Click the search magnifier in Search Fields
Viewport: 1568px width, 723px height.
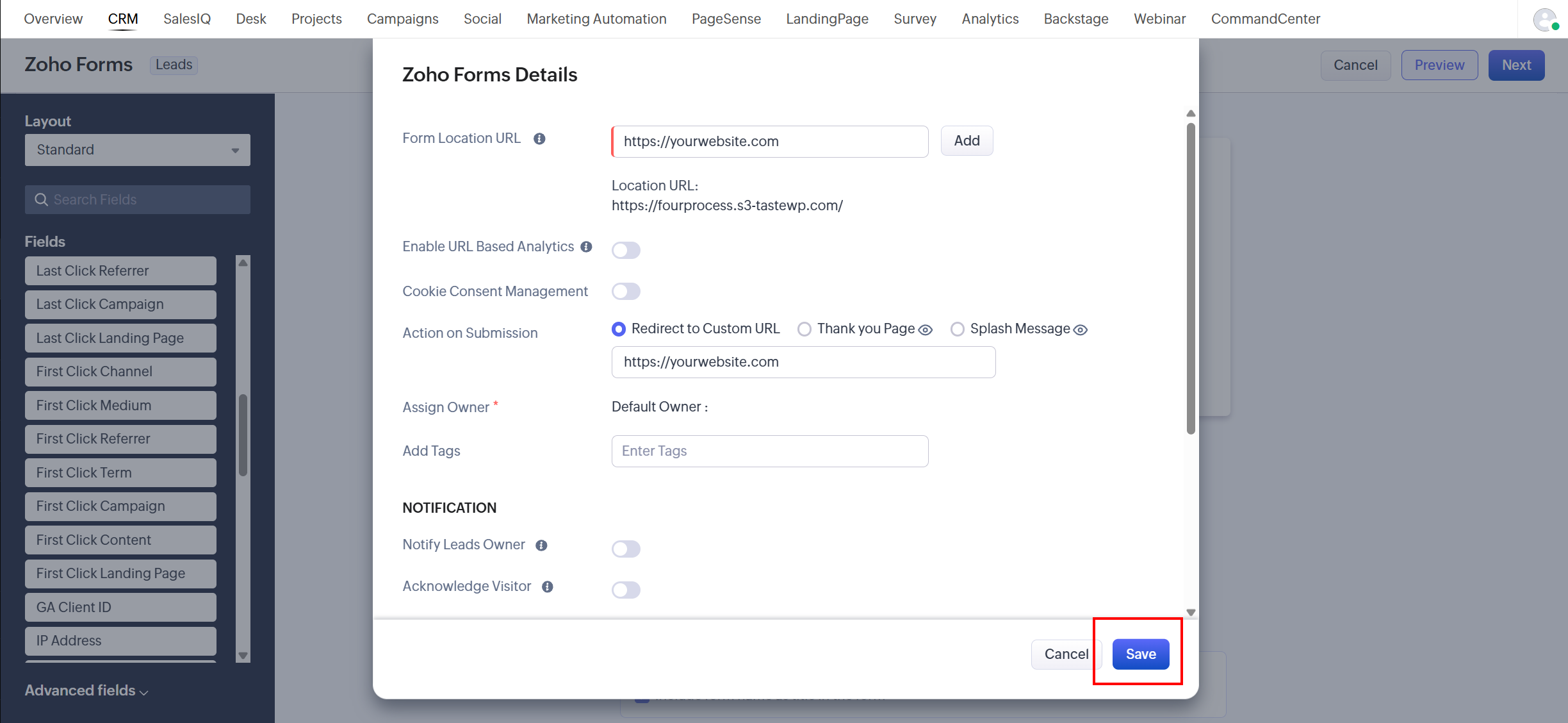pos(41,199)
